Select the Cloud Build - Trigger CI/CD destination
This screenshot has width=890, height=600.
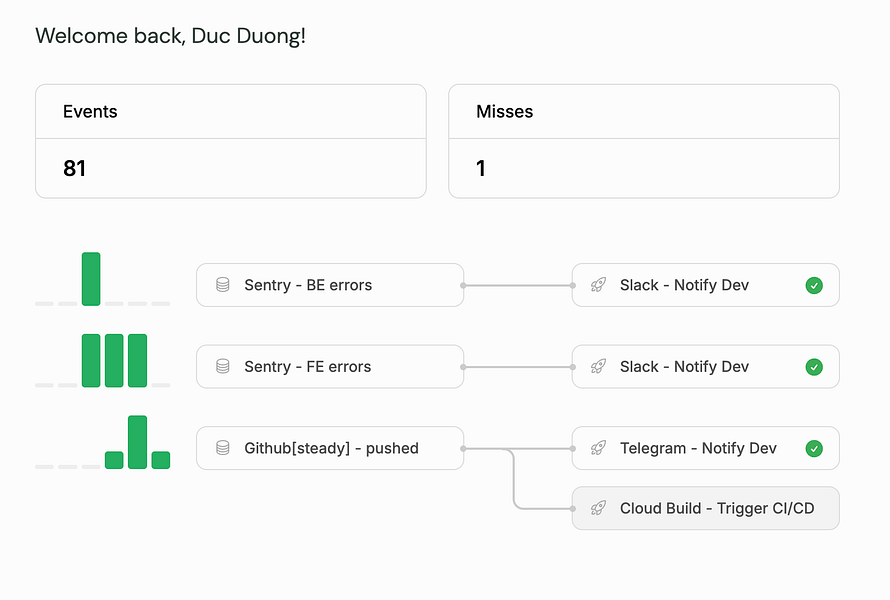coord(706,508)
